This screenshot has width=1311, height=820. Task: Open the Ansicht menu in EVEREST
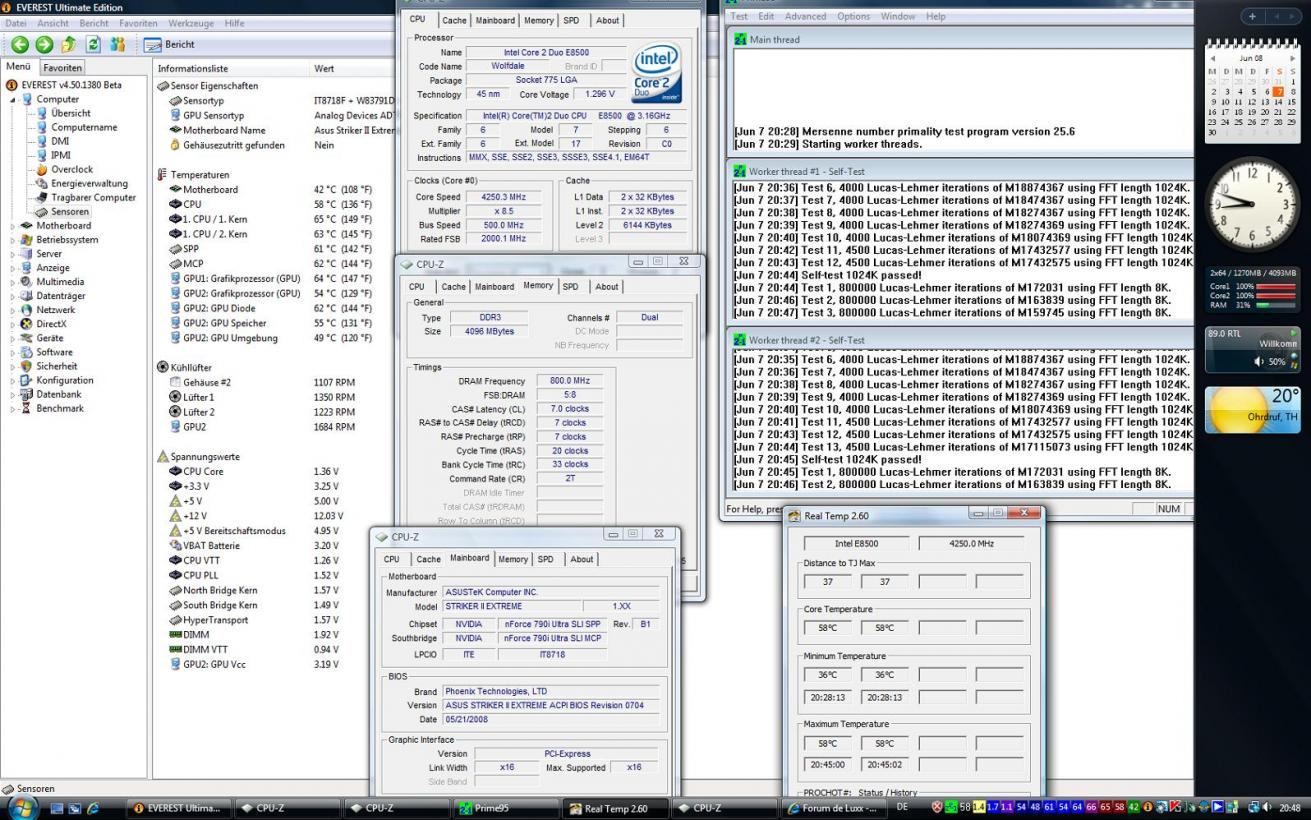53,23
